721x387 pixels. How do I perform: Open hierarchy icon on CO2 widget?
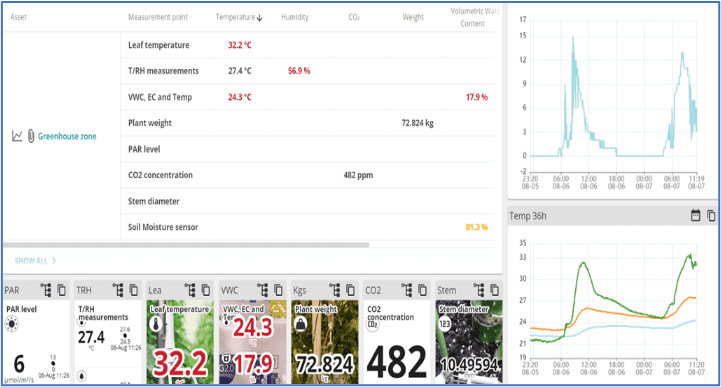406,290
